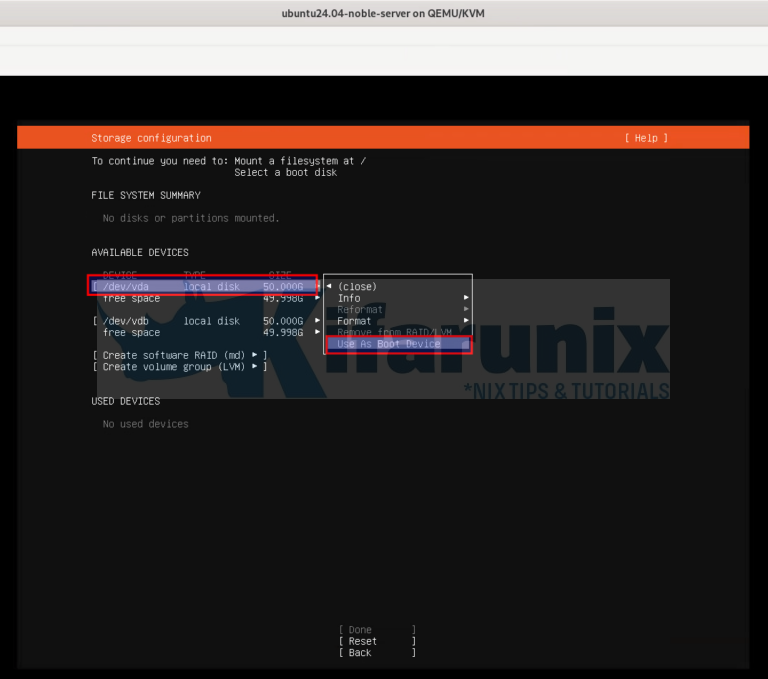Click 'Mount a filesystem at /' text

pos(300,161)
